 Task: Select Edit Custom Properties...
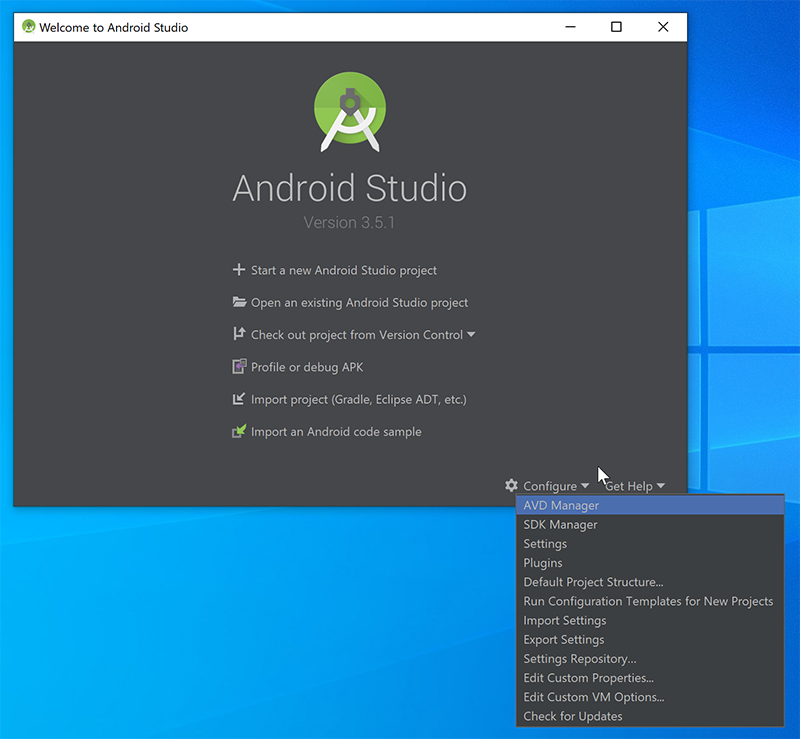tap(650, 678)
